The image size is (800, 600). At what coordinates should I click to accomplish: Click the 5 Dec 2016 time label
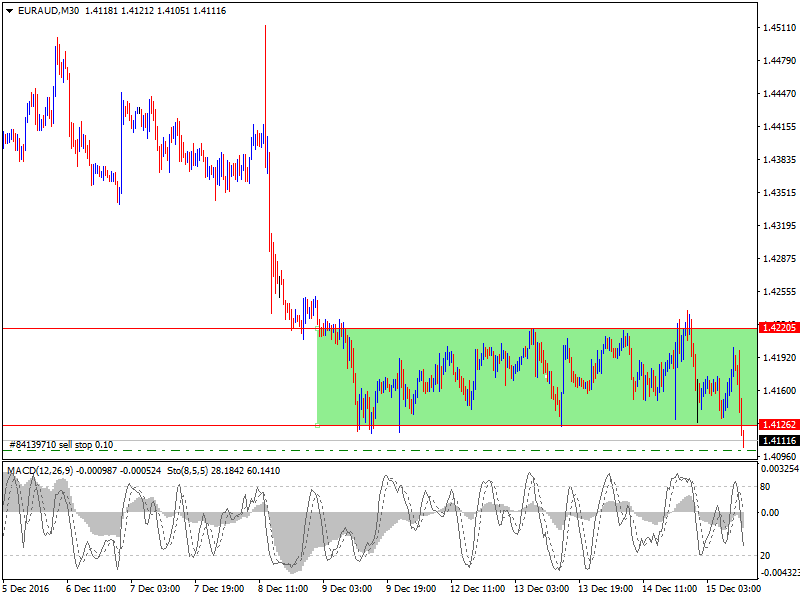[26, 588]
